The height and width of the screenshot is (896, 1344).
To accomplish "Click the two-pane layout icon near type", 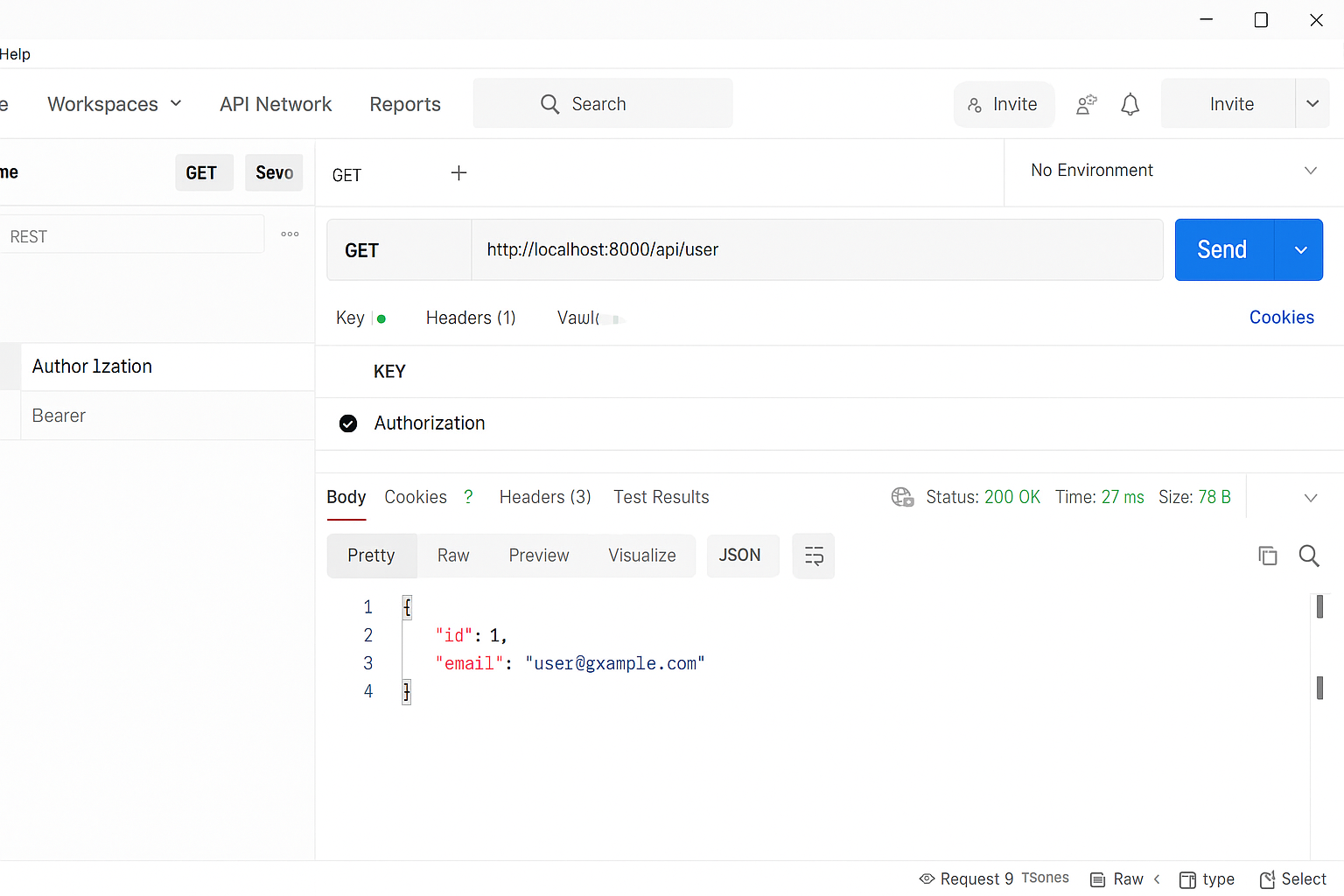I will 1188,879.
